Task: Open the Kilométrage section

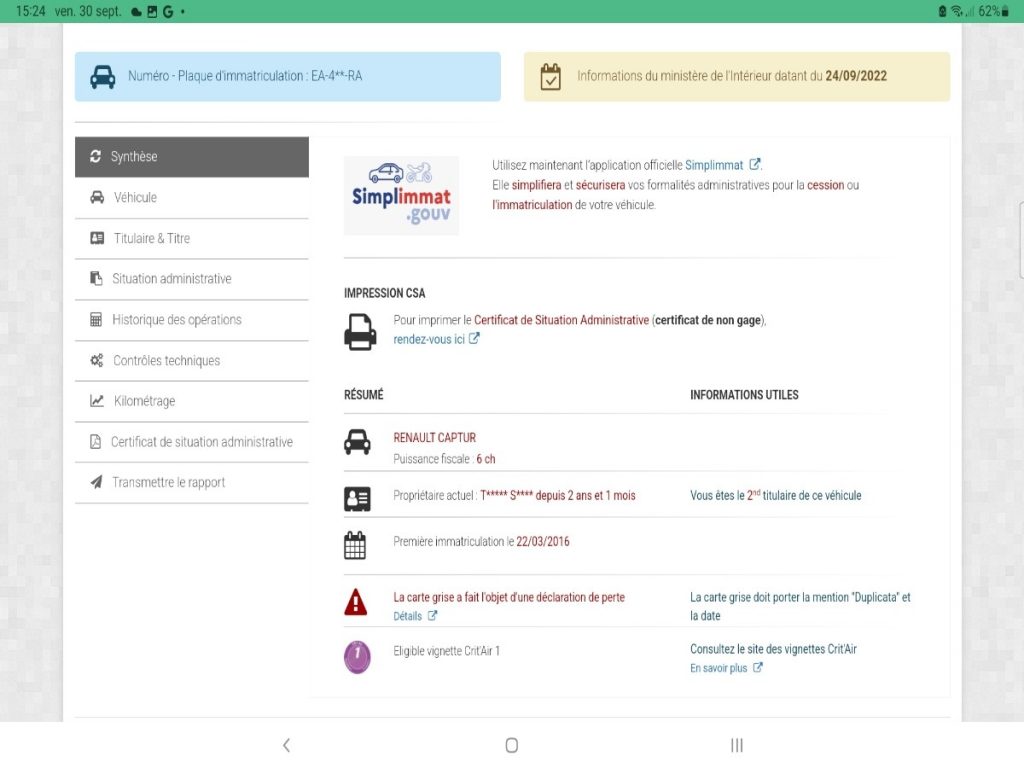Action: pyautogui.click(x=192, y=401)
